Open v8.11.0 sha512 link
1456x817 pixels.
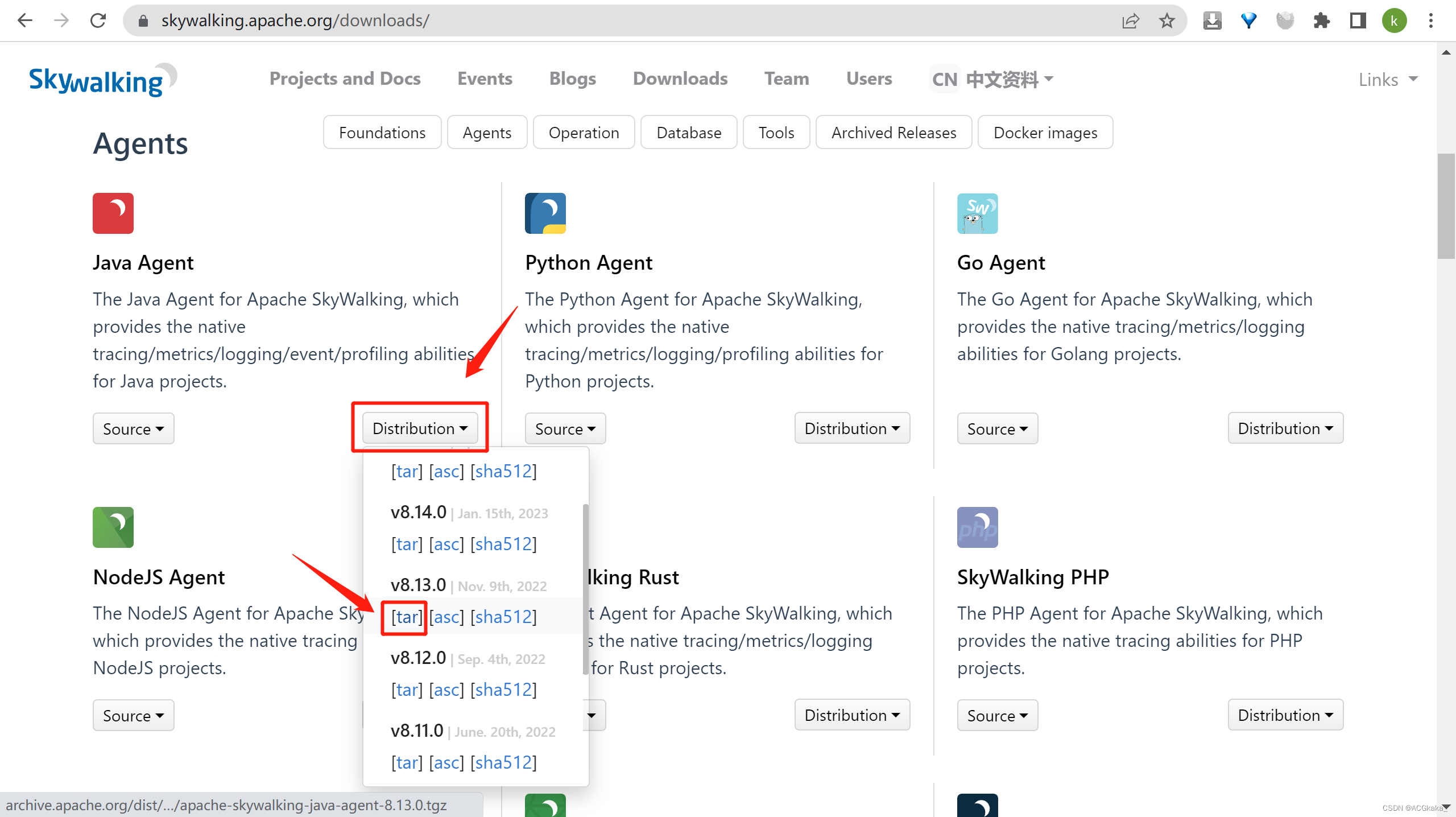point(503,762)
